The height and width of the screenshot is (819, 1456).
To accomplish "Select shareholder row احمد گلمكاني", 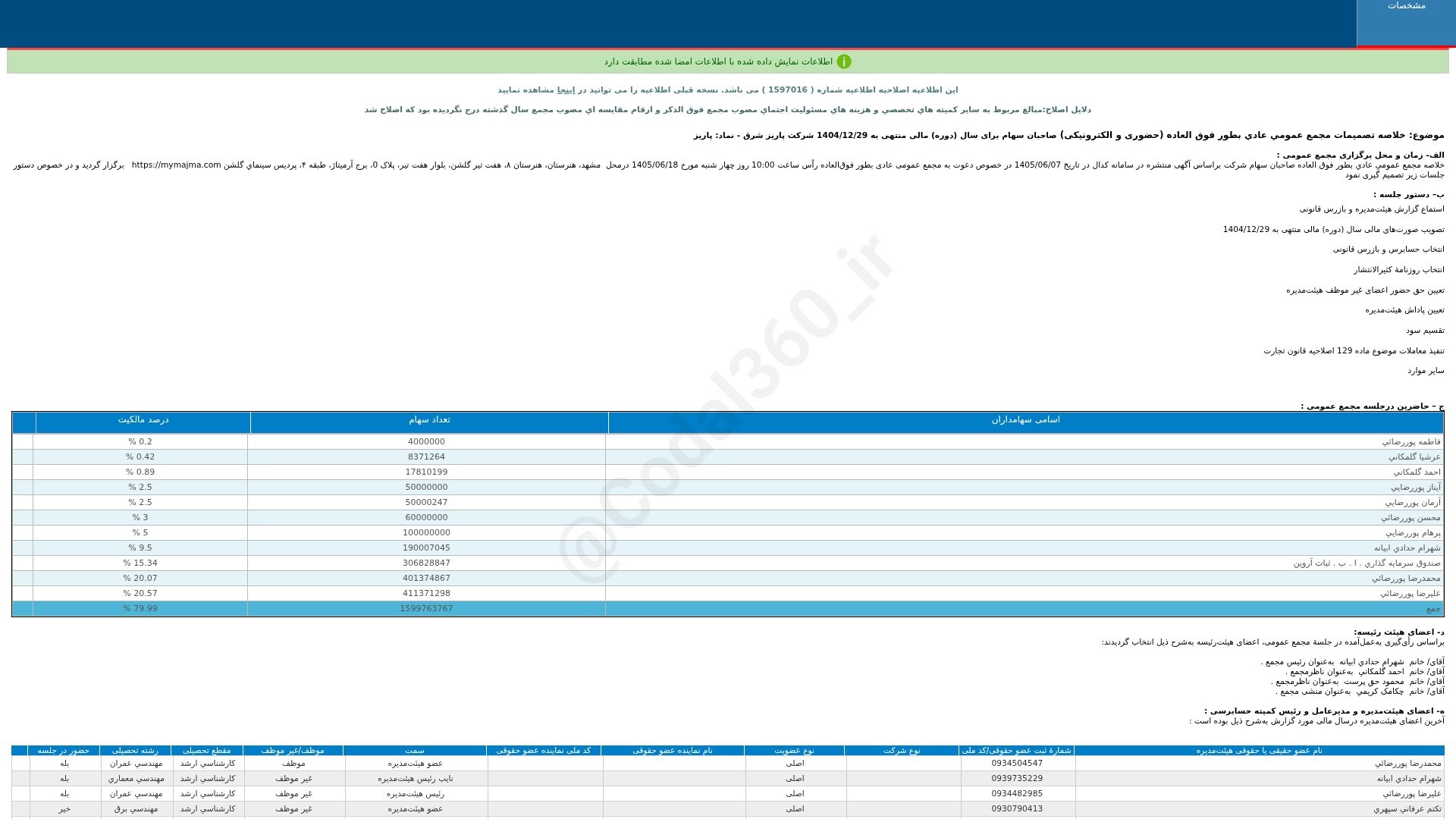I will 727,472.
